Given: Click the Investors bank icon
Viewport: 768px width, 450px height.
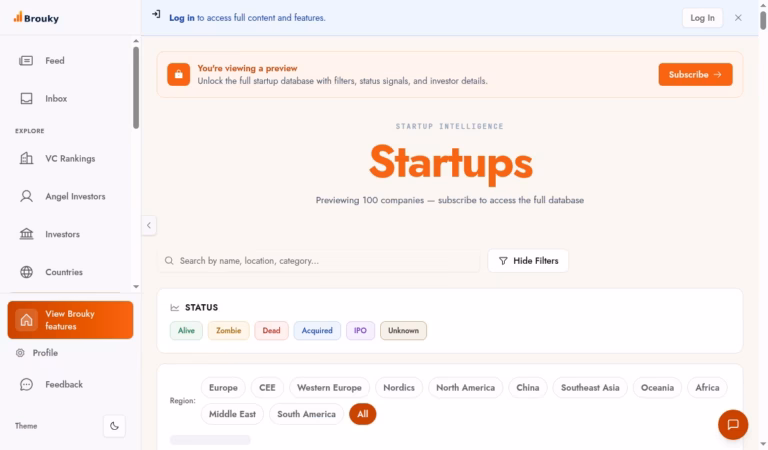Looking at the screenshot, I should click(26, 234).
